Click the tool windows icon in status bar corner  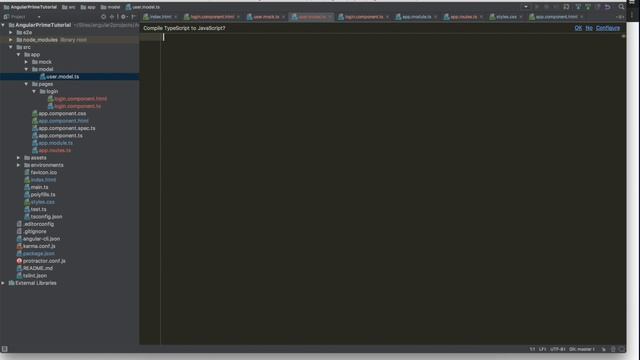coord(4,349)
